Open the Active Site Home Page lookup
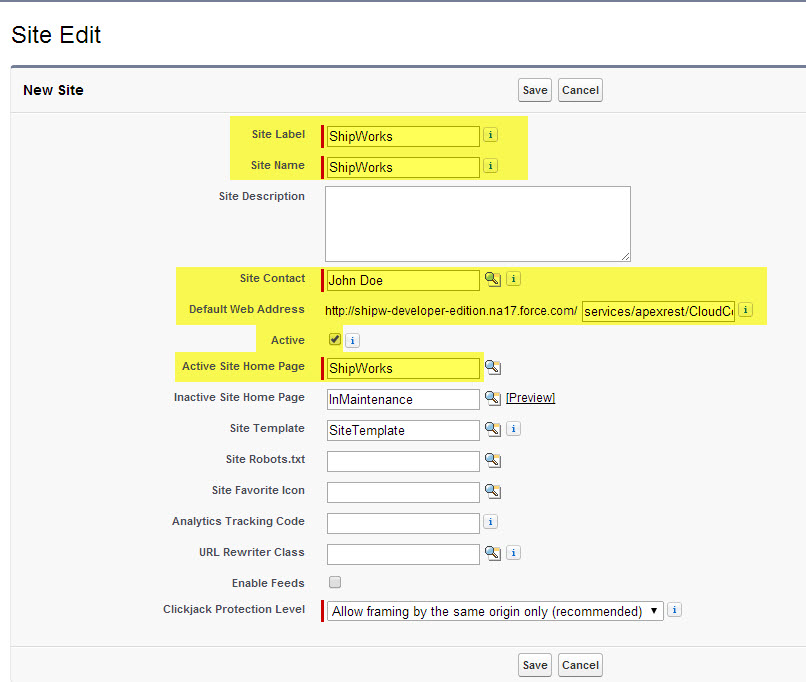 point(493,367)
